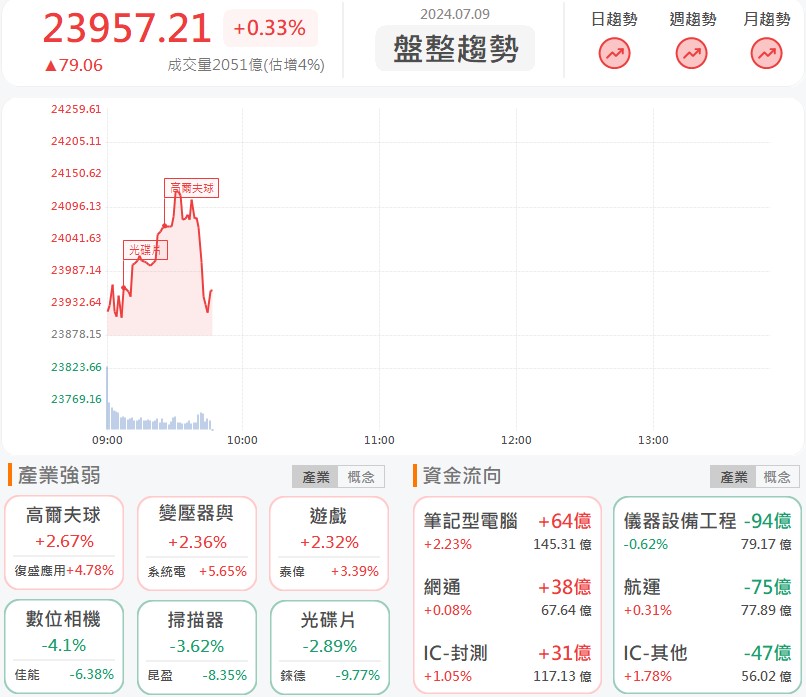Click the 日趨勢 label

coord(614,20)
